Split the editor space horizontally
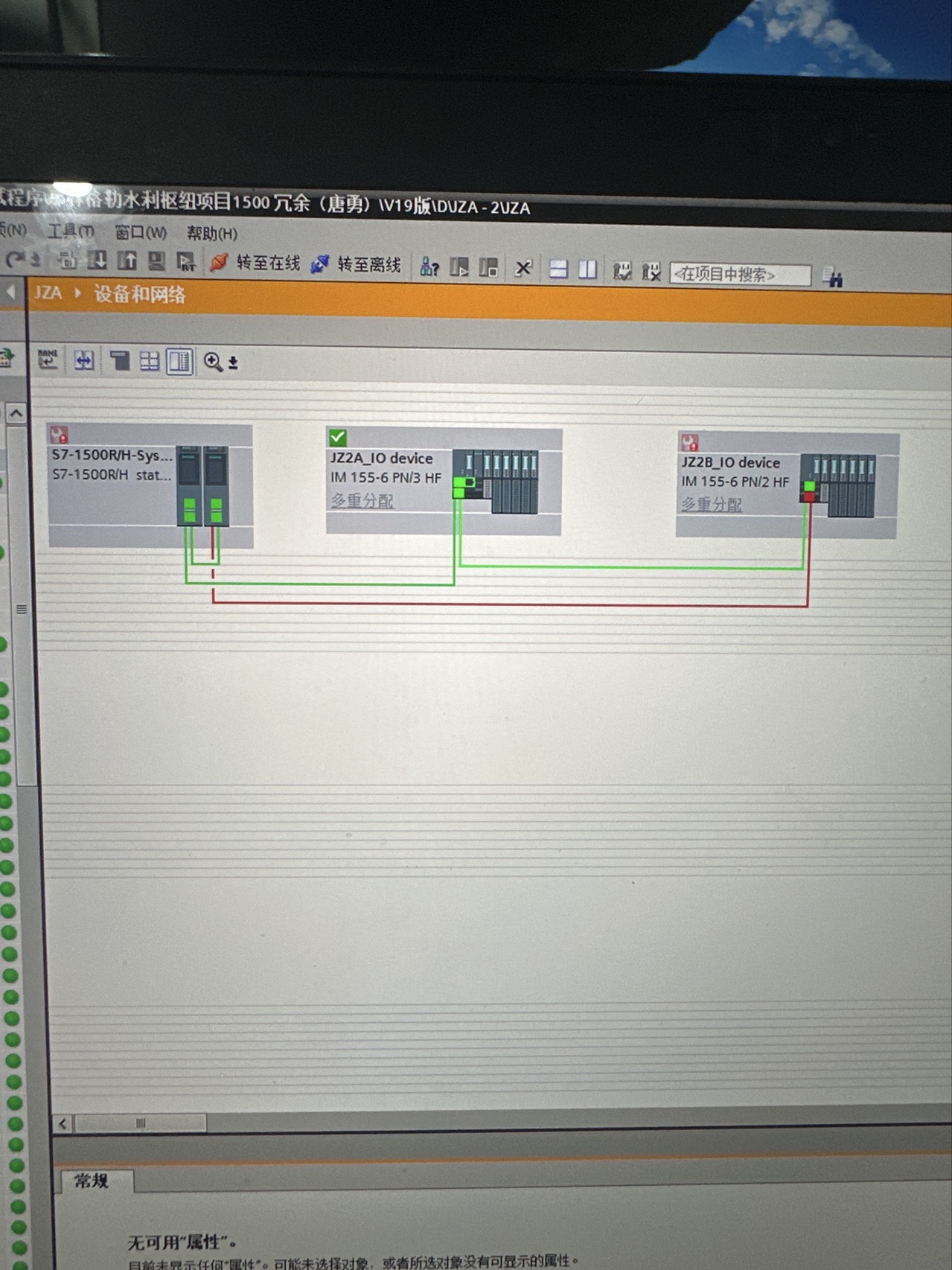Image resolution: width=952 pixels, height=1270 pixels. tap(558, 269)
